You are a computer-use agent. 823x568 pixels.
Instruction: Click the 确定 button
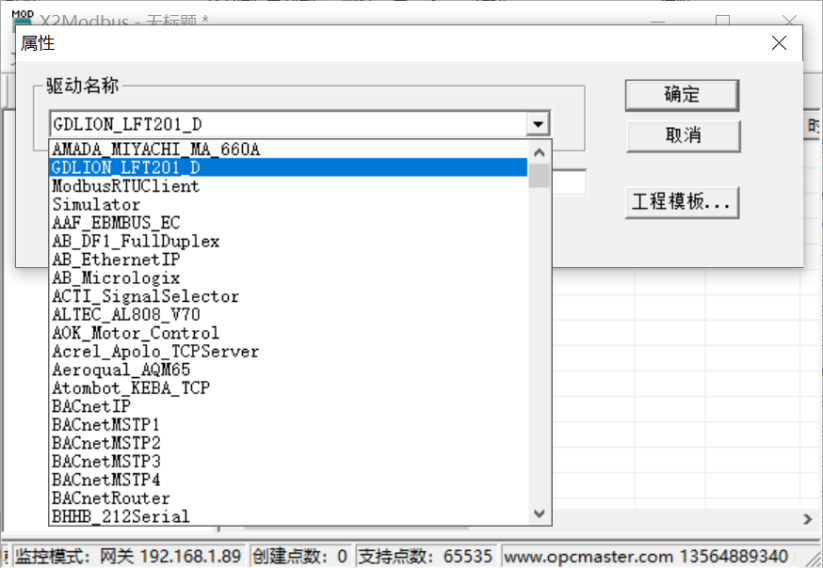[x=682, y=95]
